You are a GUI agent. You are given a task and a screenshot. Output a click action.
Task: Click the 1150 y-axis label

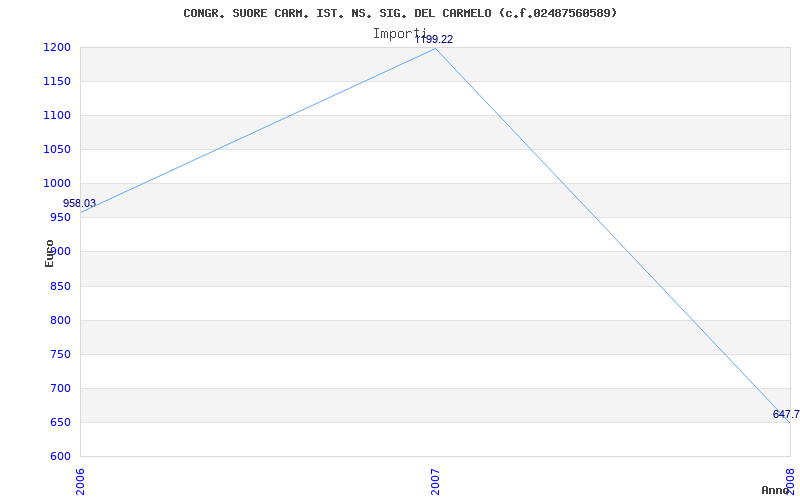(x=57, y=82)
